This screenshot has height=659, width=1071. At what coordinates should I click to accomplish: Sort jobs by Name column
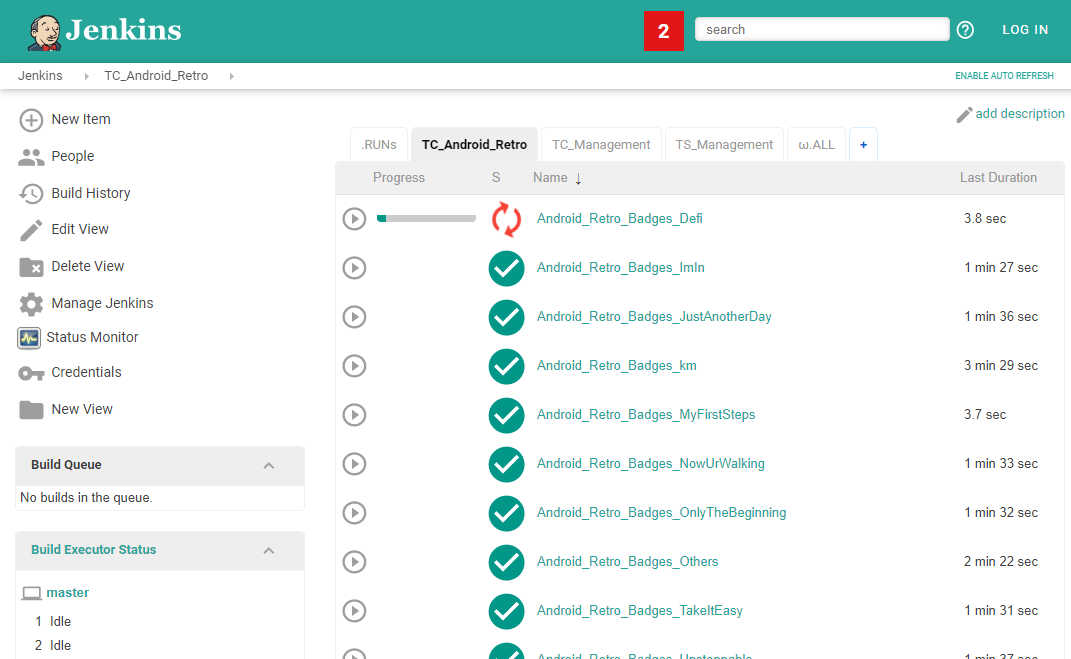pos(557,178)
